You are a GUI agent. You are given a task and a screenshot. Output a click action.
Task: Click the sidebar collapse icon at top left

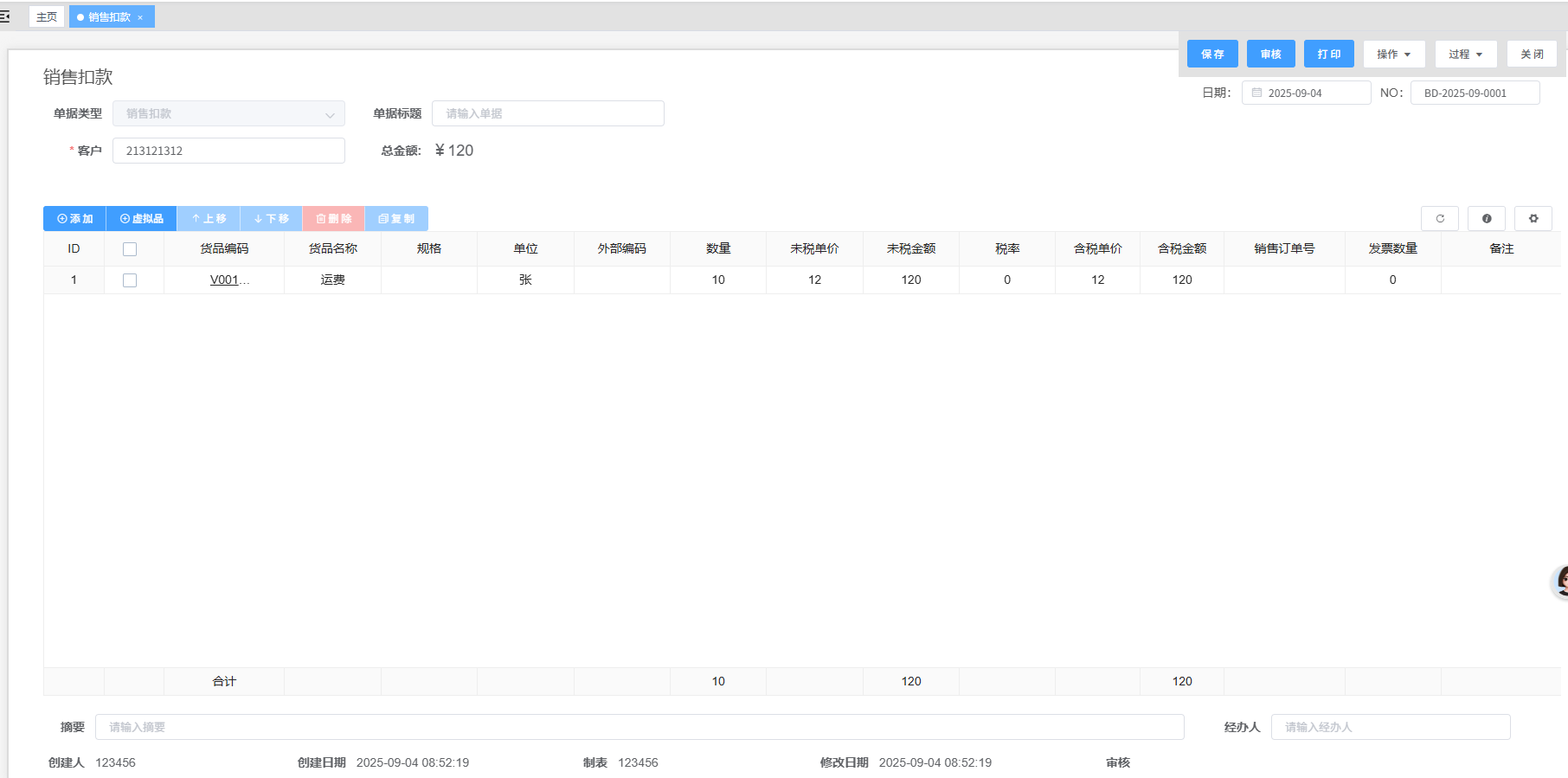5,16
